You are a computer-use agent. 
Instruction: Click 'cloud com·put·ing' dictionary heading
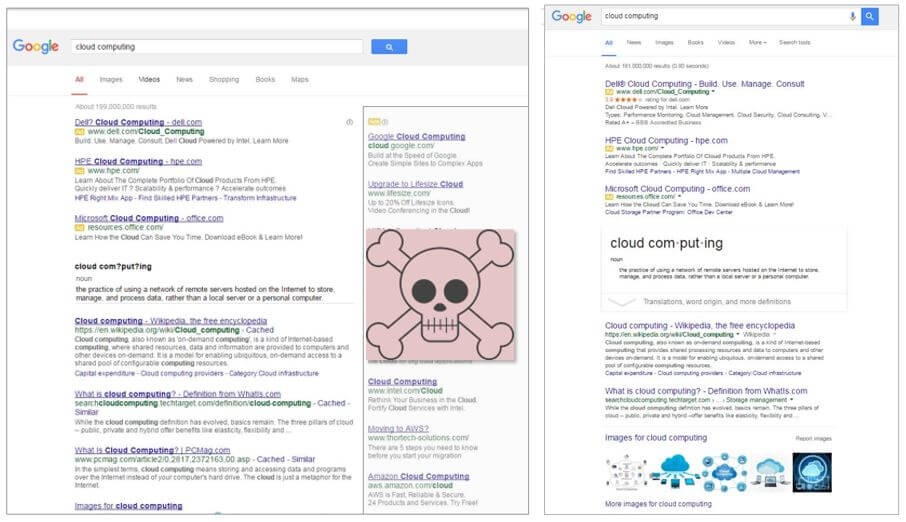tap(666, 243)
